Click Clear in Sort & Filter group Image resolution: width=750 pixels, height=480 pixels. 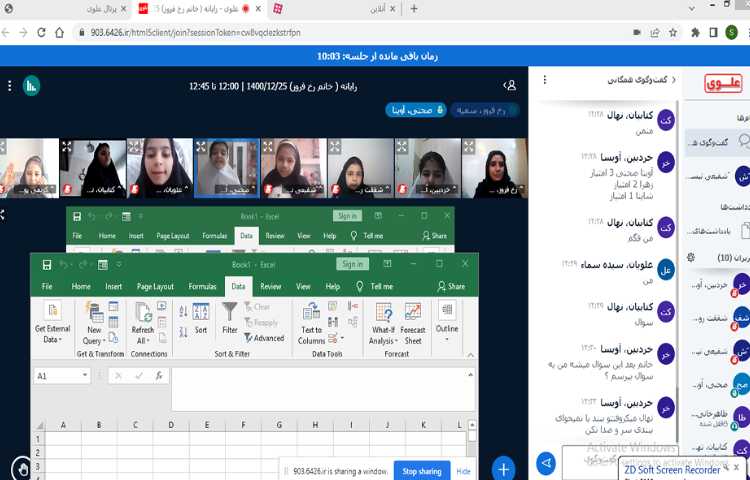pos(257,307)
